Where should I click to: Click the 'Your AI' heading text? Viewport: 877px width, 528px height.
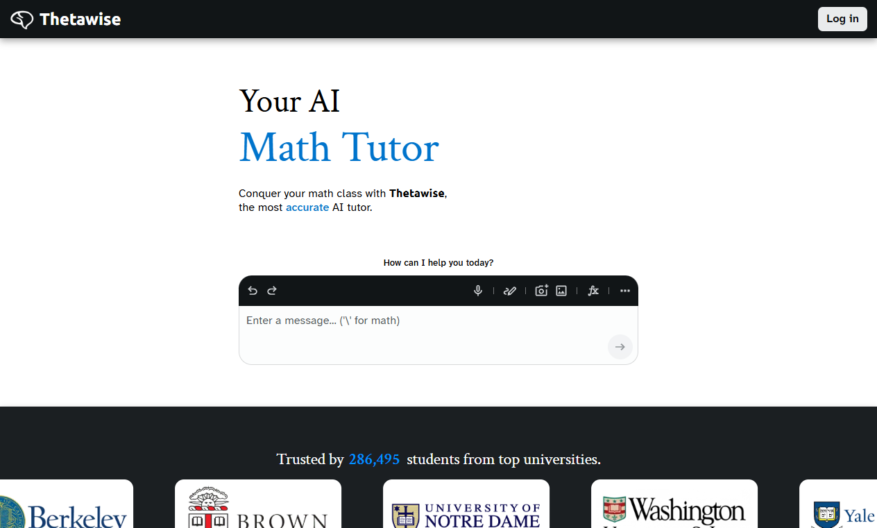click(x=289, y=102)
